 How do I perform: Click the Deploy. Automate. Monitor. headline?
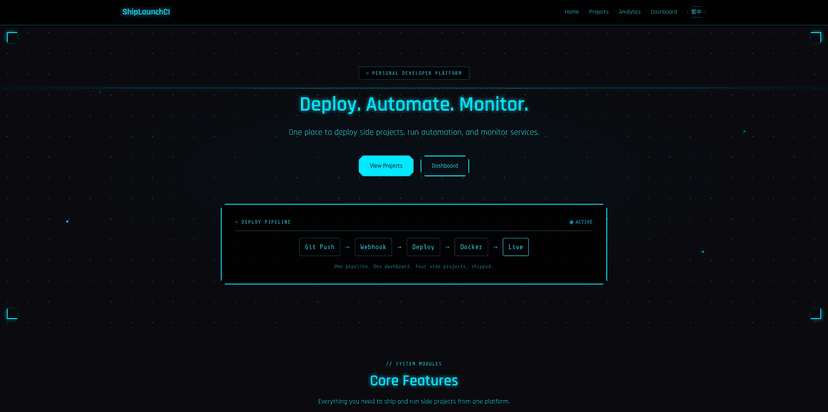click(414, 104)
